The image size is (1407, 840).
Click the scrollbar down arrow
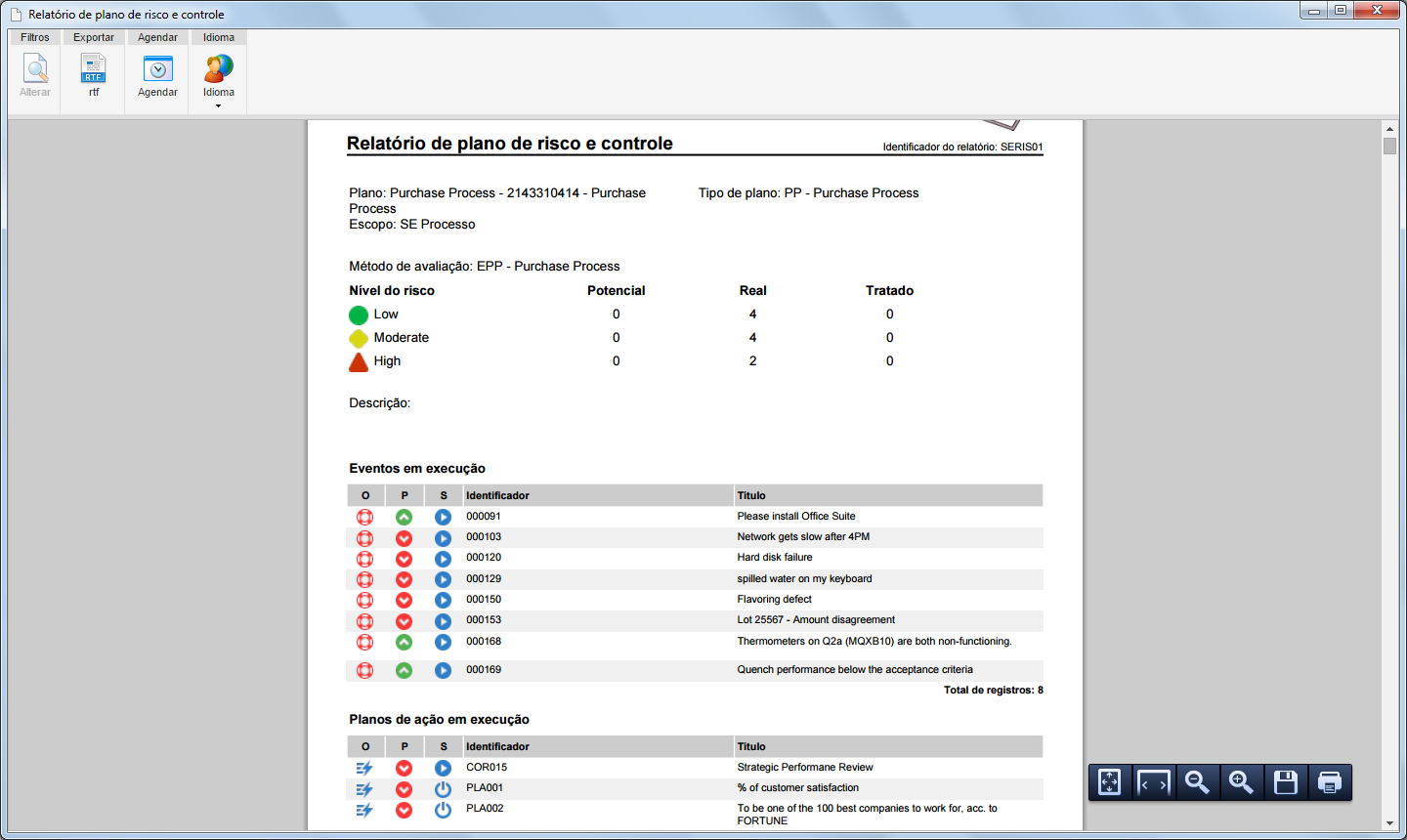[1389, 823]
